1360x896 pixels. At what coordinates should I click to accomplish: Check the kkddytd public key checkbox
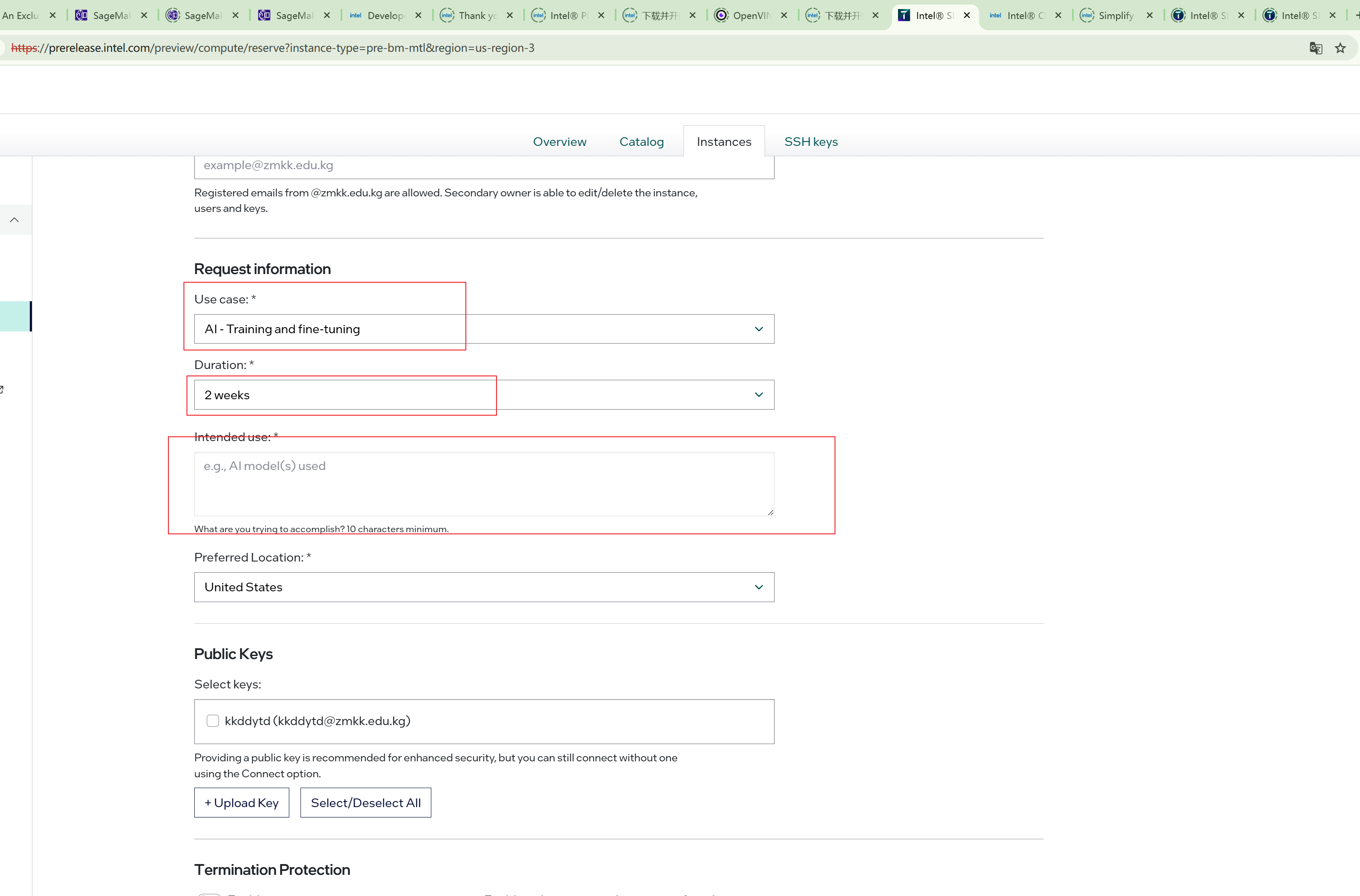click(x=213, y=721)
